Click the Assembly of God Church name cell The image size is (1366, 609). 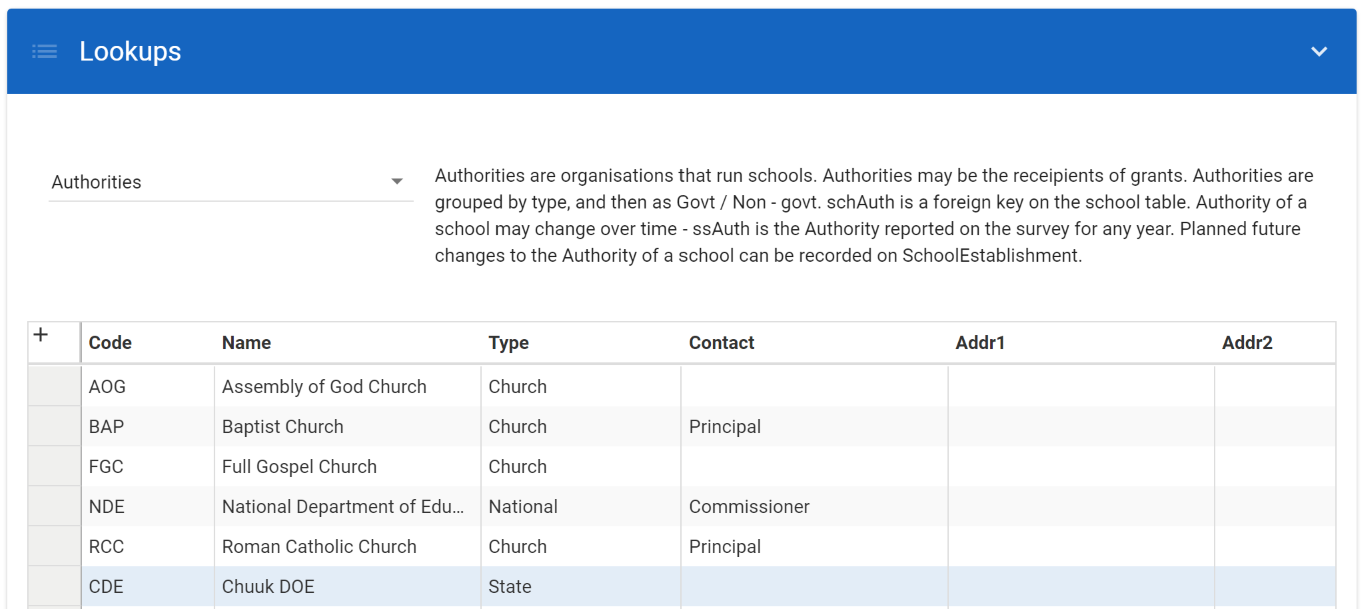pyautogui.click(x=324, y=387)
